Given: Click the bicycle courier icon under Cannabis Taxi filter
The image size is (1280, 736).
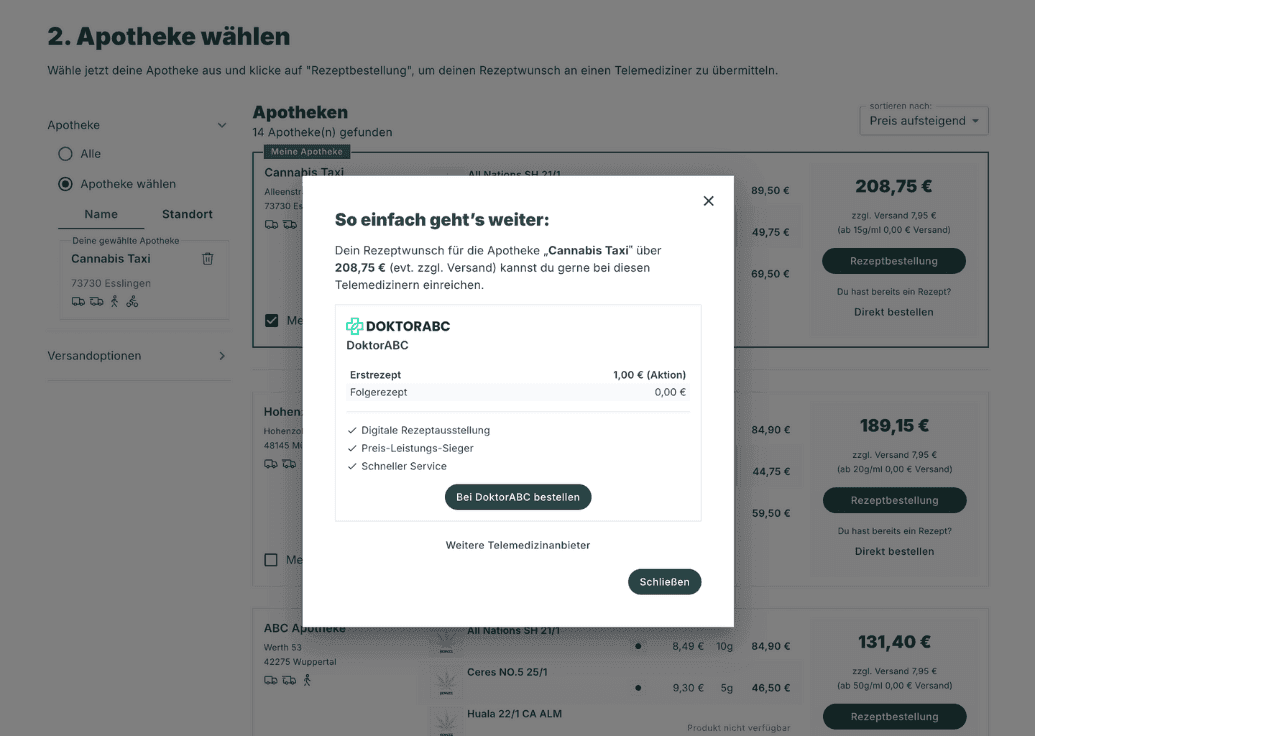Looking at the screenshot, I should pos(133,301).
